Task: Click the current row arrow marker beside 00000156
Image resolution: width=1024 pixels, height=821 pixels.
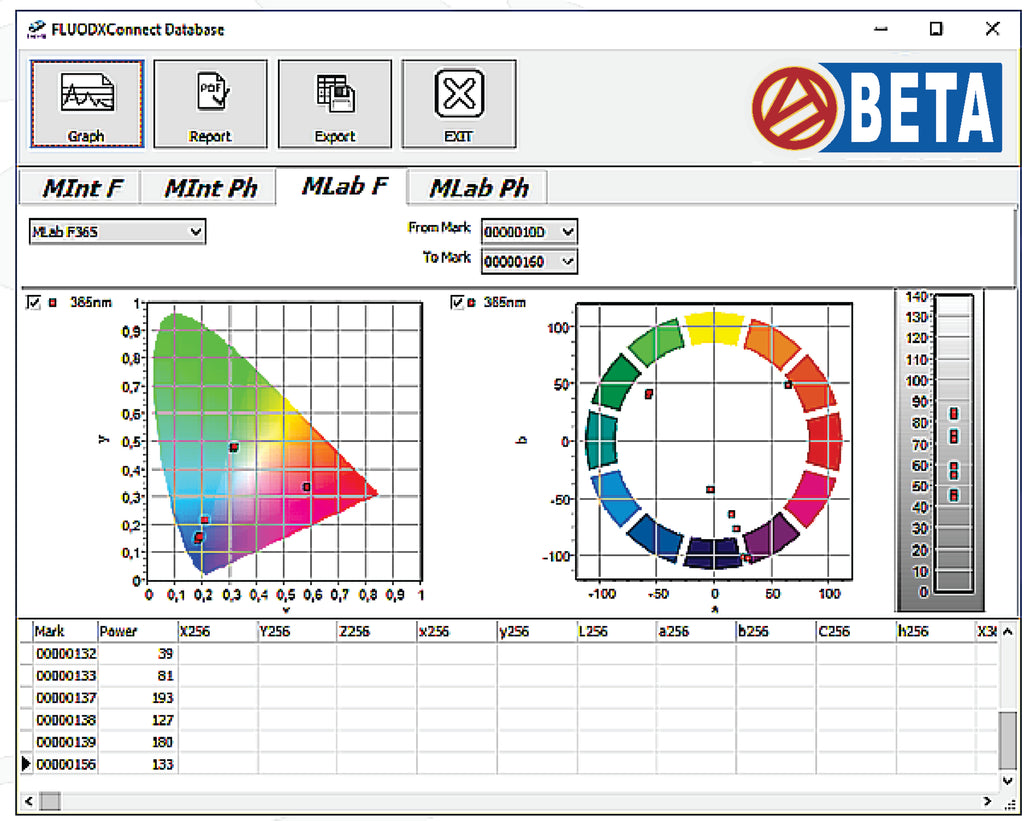Action: [27, 764]
